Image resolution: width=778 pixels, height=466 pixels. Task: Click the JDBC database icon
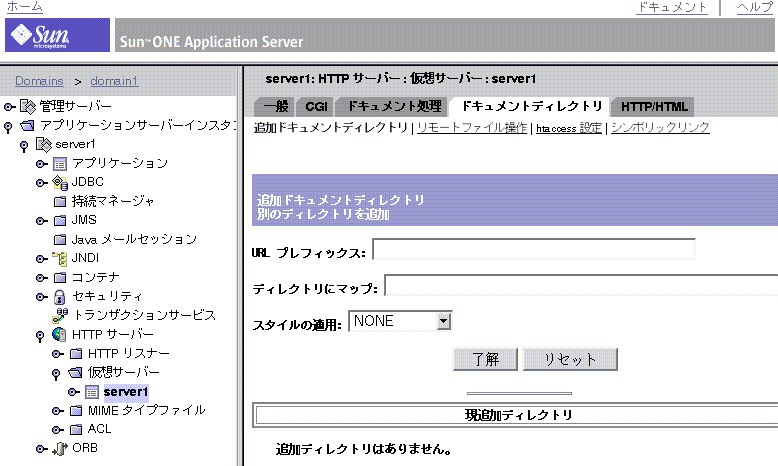(x=60, y=183)
